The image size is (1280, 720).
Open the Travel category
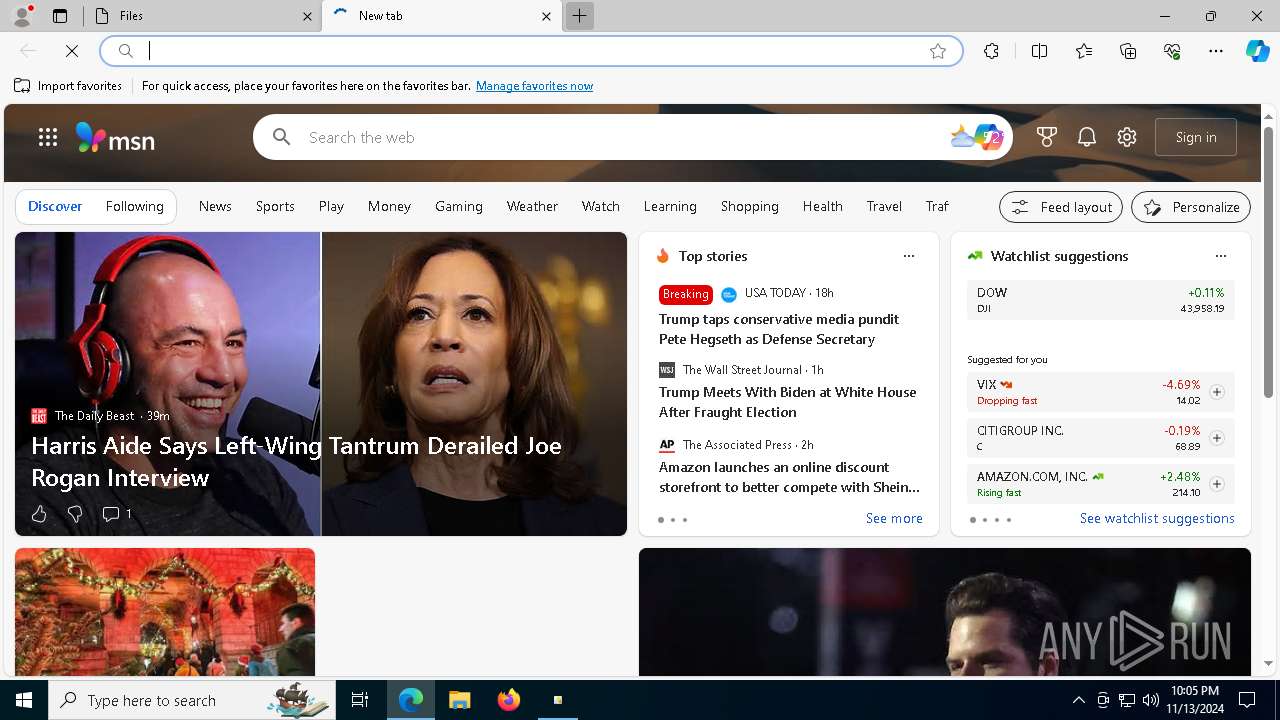[884, 206]
